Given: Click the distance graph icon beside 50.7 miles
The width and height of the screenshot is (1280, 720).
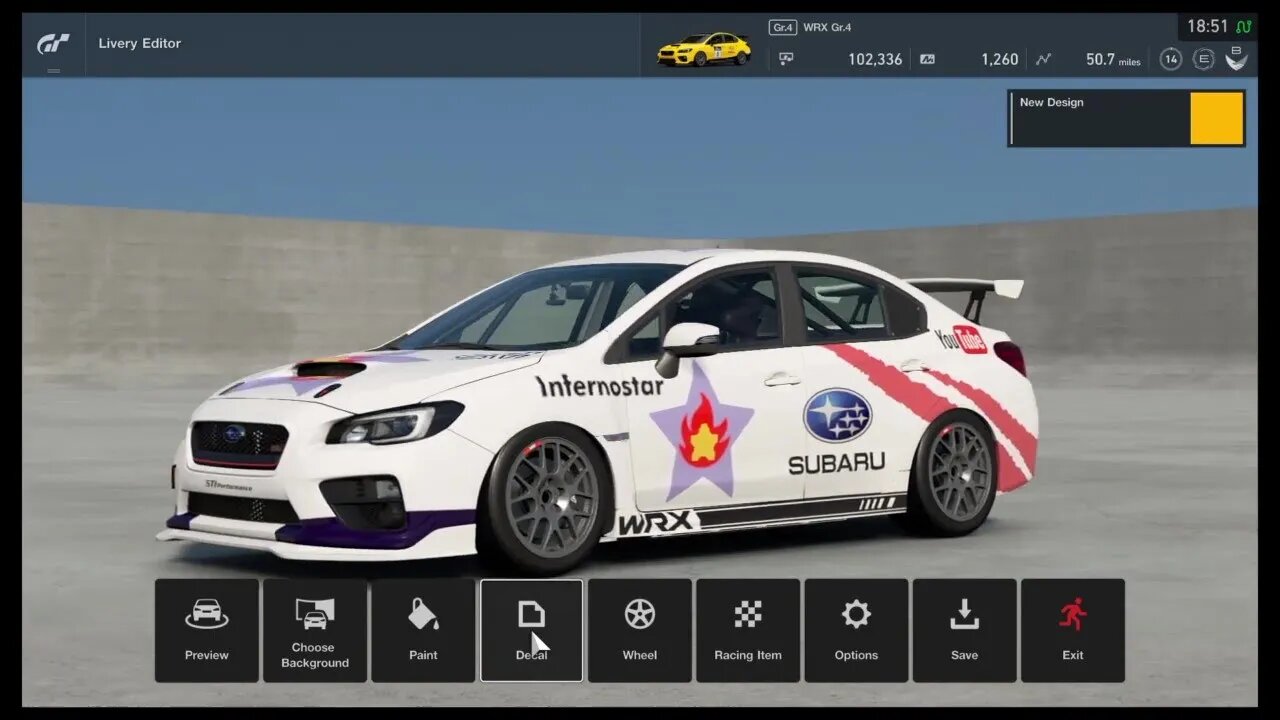Looking at the screenshot, I should pos(1043,59).
